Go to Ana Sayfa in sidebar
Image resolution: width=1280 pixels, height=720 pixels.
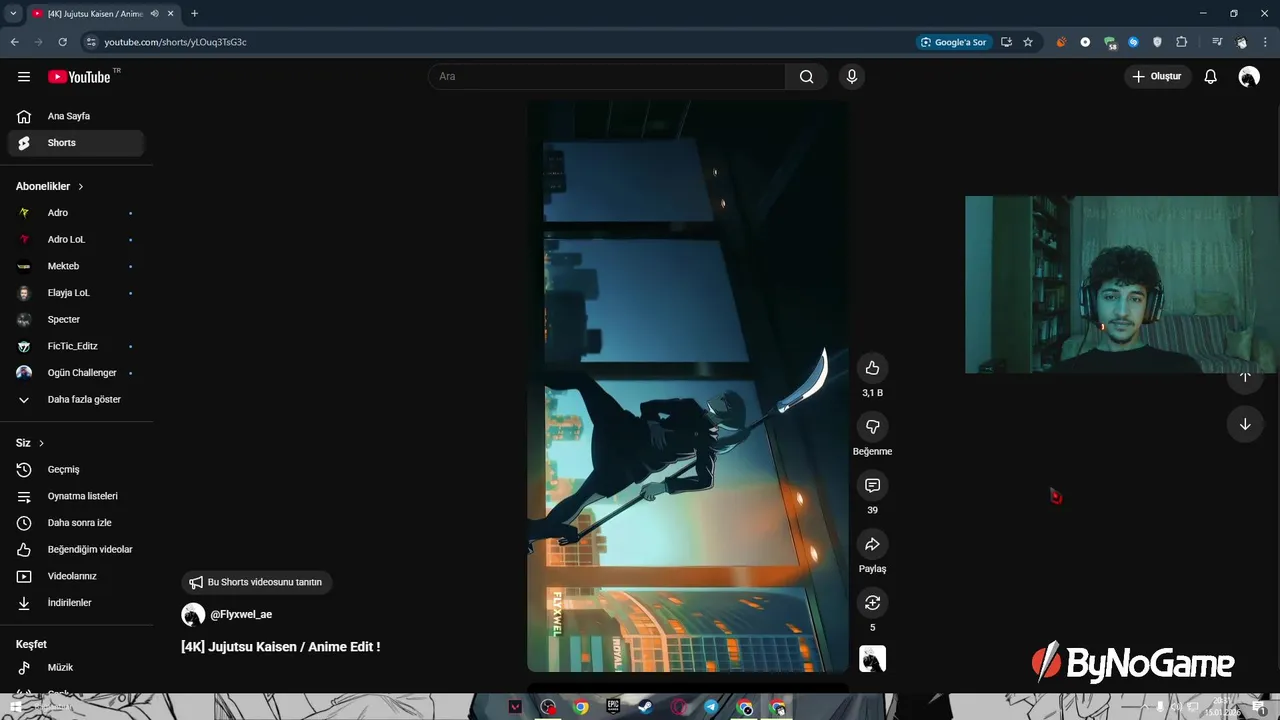click(x=76, y=116)
